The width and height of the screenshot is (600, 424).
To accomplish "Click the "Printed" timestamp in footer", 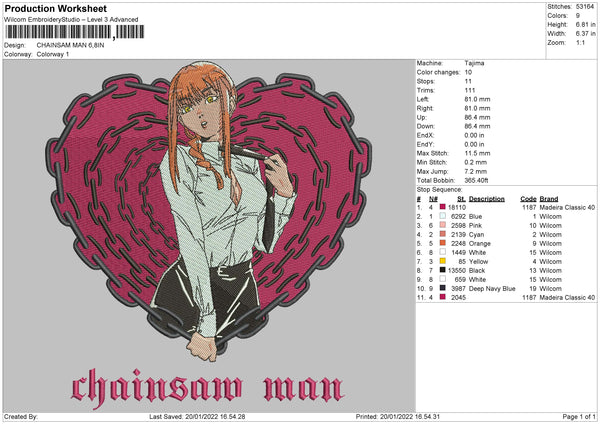I will (398, 416).
